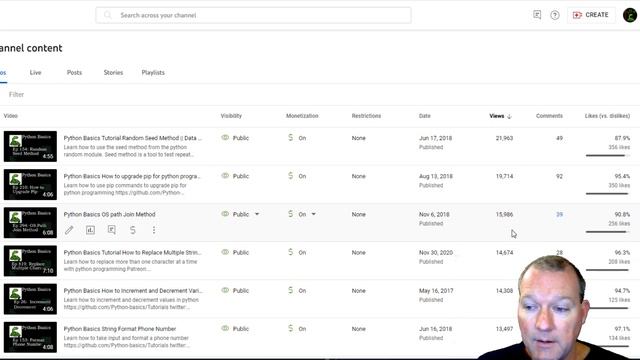Click the 21,963 views value

[x=504, y=138]
